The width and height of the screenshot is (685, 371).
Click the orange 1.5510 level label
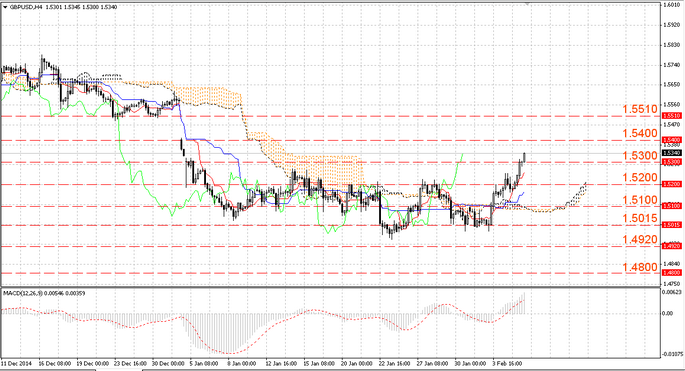pyautogui.click(x=640, y=109)
